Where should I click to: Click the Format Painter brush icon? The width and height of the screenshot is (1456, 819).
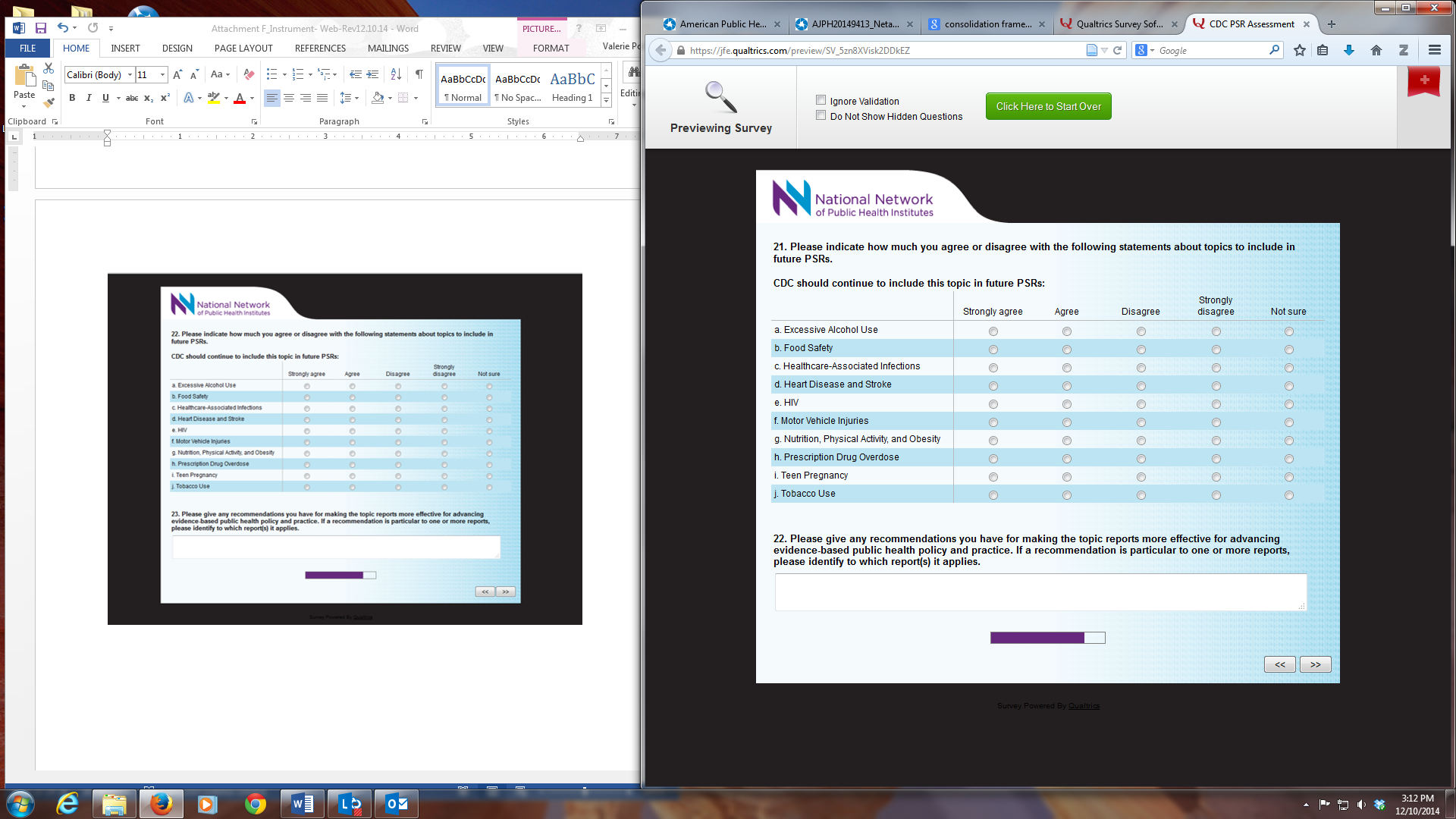[x=49, y=102]
